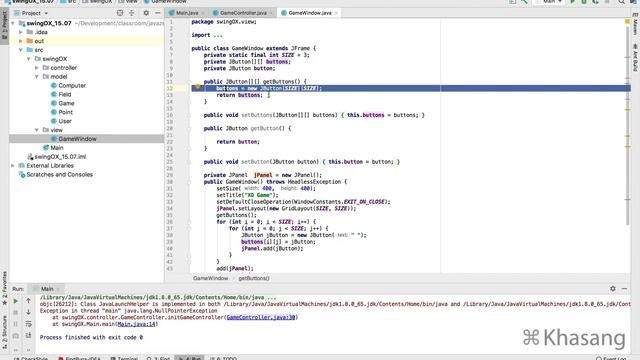Screen dimensions: 640x360
Task: Open Maven side tool window
Action: 635,24
